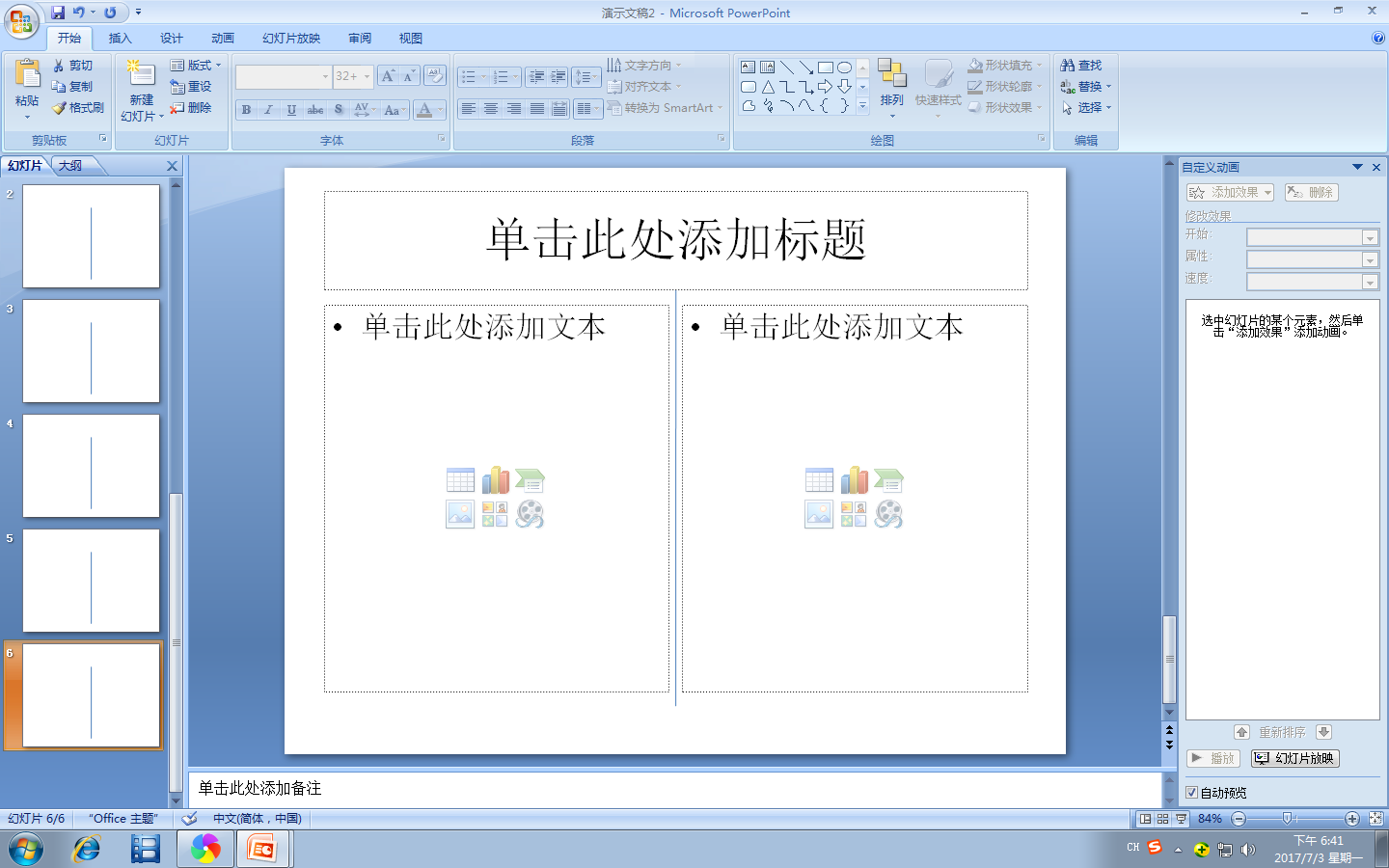
Task: Select the Insert Media Clip icon
Action: pos(530,514)
